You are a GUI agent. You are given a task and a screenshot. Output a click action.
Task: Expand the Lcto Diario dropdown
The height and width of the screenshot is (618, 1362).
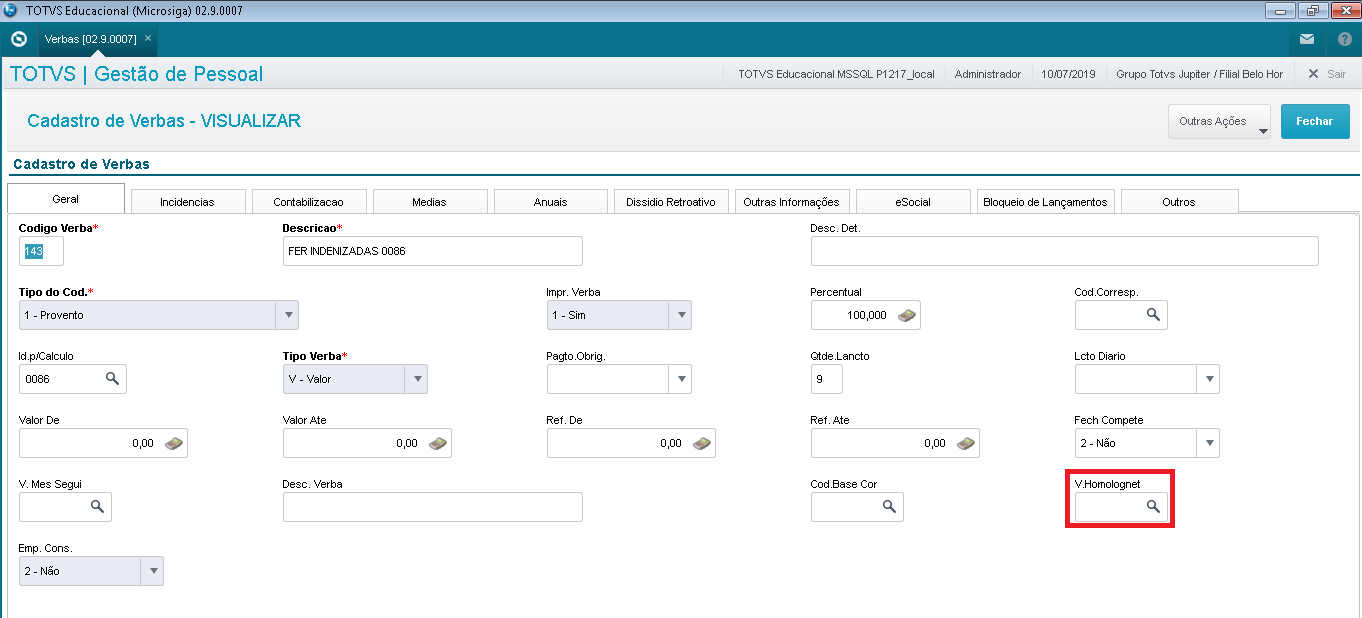tap(1208, 379)
